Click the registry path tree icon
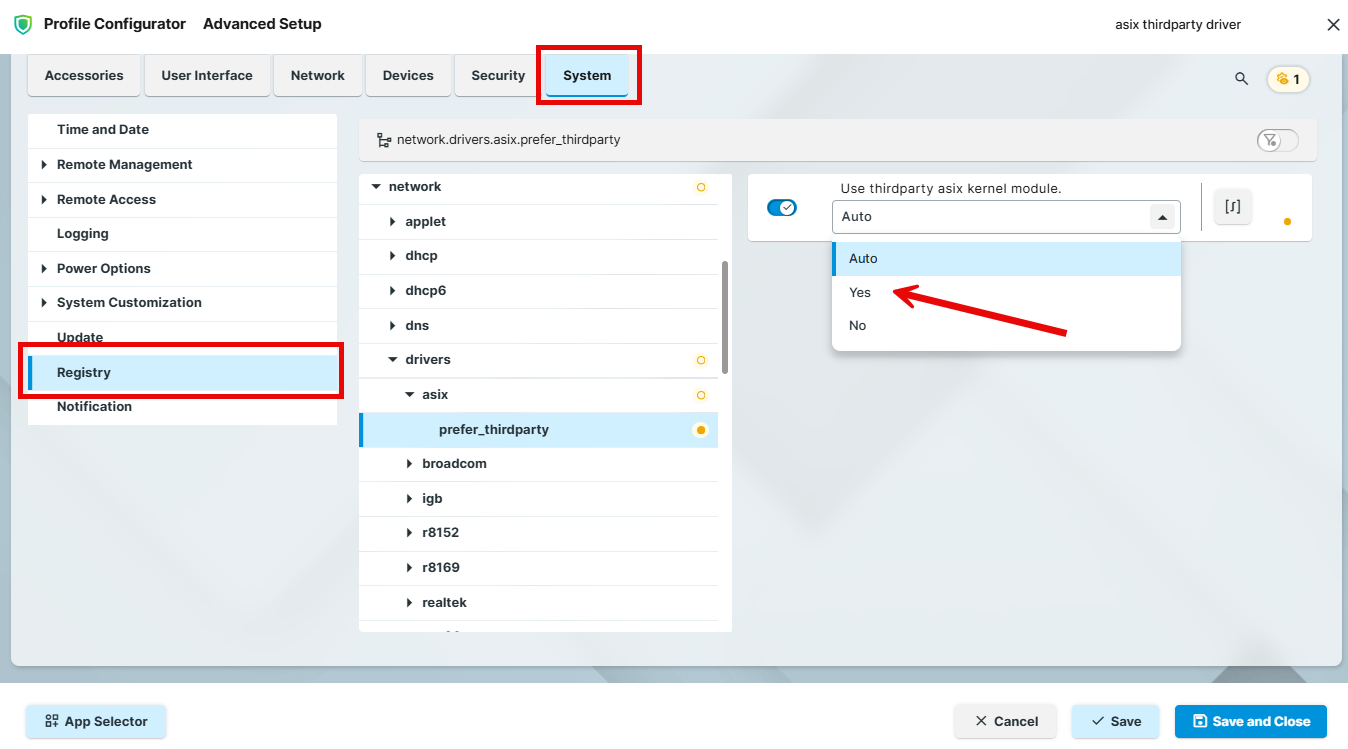 click(x=384, y=140)
